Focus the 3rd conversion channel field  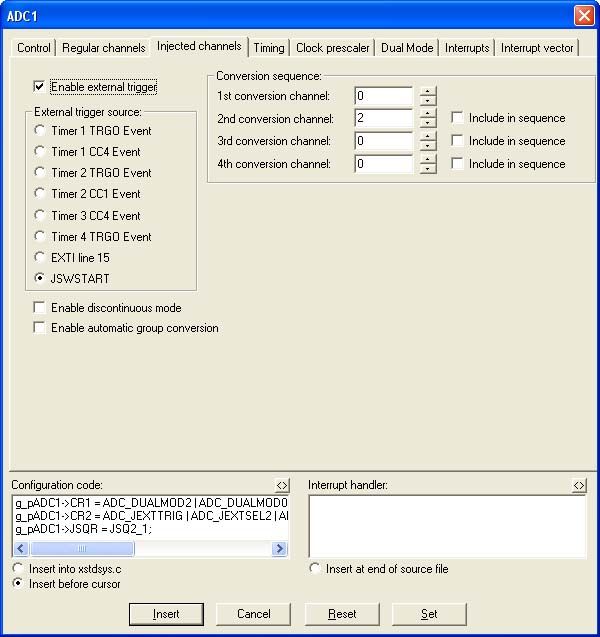click(x=383, y=141)
